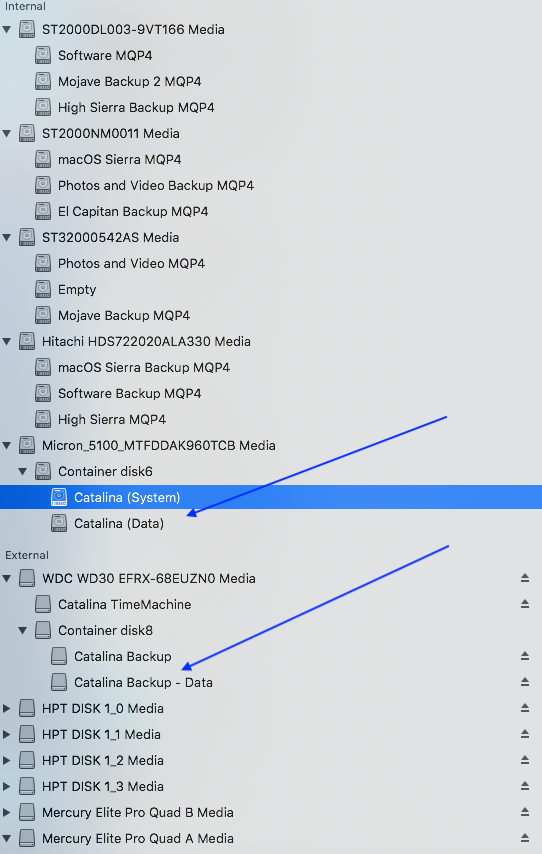Select WDC WD30 EFRX-68EUZN0 Media label
The height and width of the screenshot is (854, 542).
coord(149,578)
